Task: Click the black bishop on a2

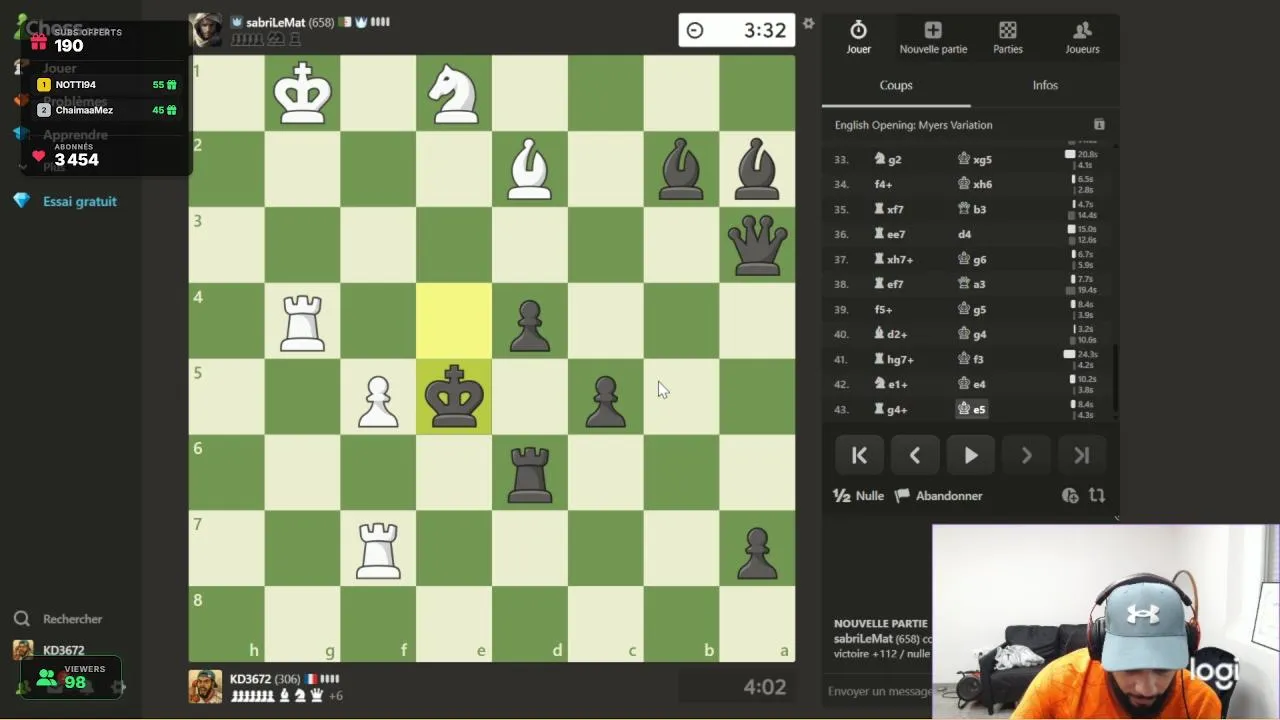Action: [x=757, y=169]
